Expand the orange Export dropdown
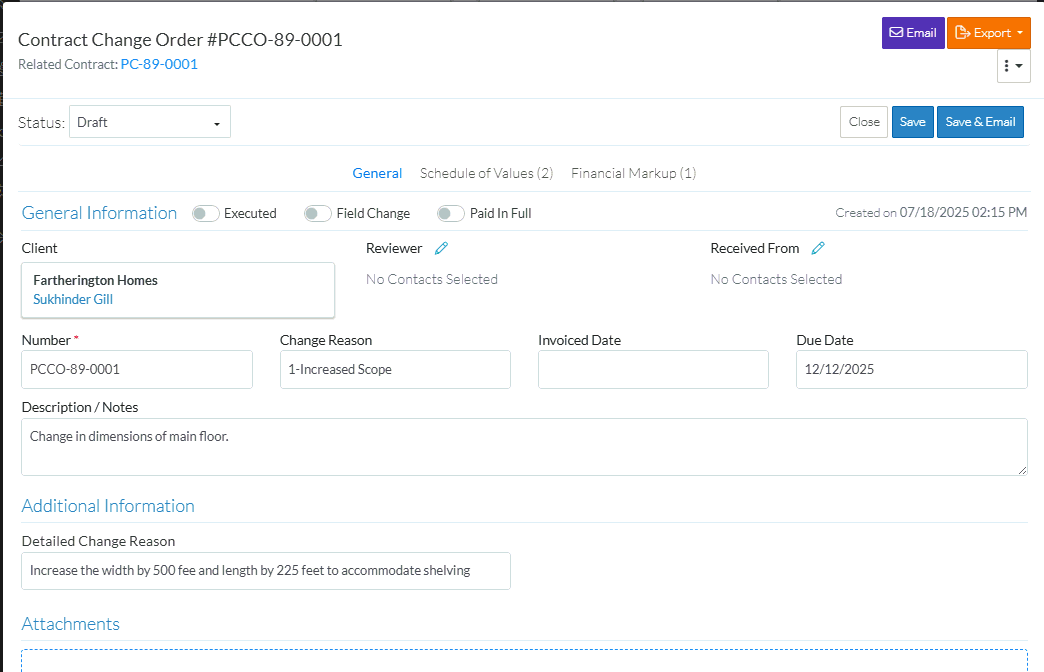This screenshot has width=1044, height=672. tap(989, 33)
